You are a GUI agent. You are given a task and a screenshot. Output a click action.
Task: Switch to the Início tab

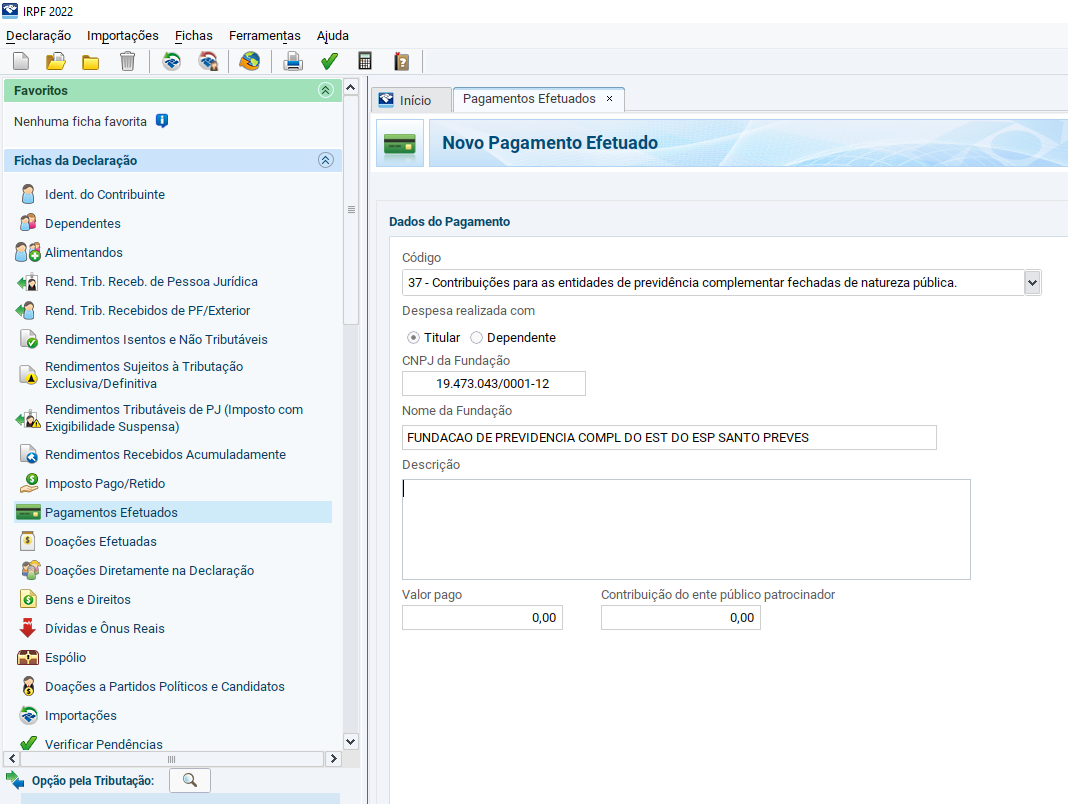405,100
